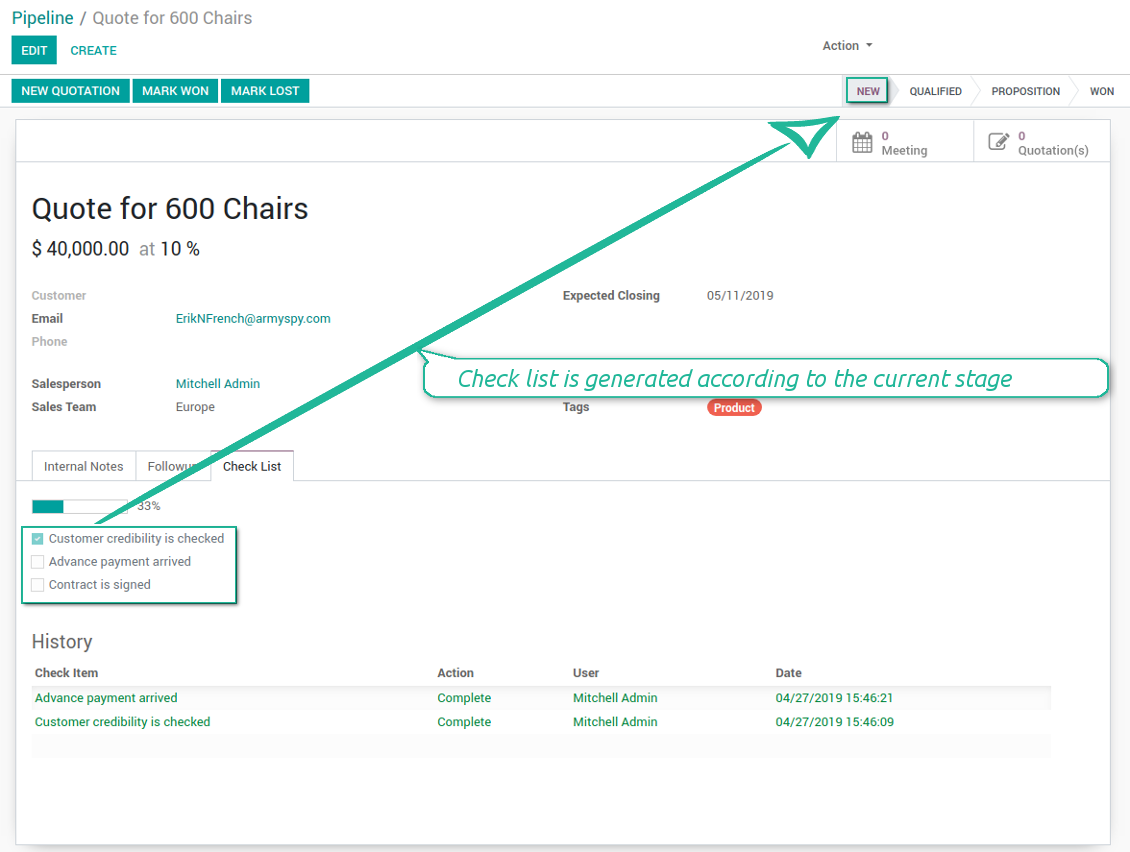Tick the Contract is signed checkbox

(37, 585)
